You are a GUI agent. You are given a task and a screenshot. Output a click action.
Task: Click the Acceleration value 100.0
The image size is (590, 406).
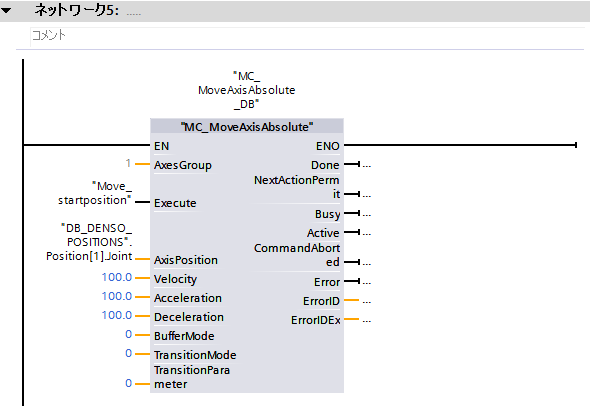pos(117,297)
